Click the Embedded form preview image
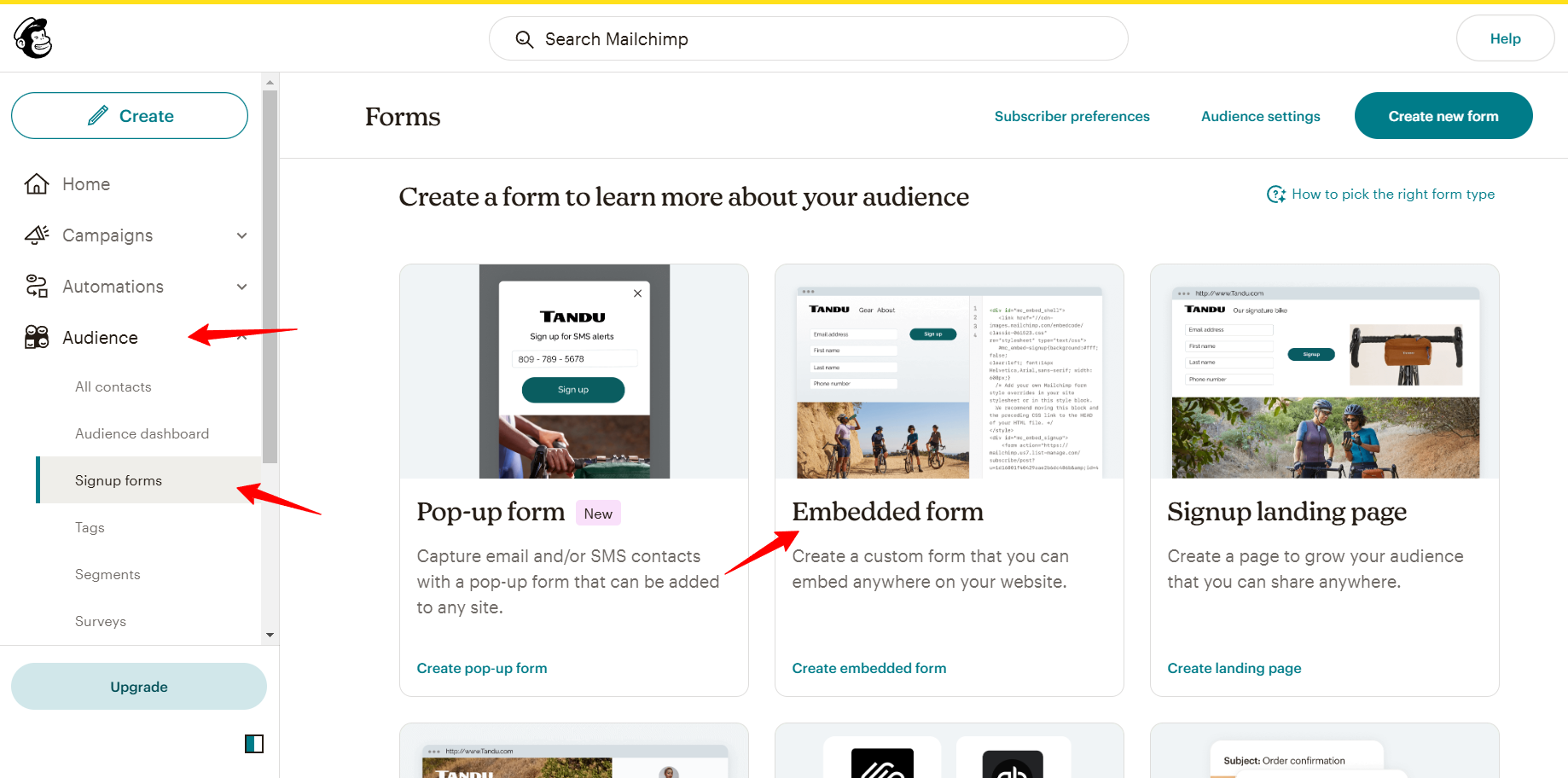The width and height of the screenshot is (1568, 778). [950, 371]
